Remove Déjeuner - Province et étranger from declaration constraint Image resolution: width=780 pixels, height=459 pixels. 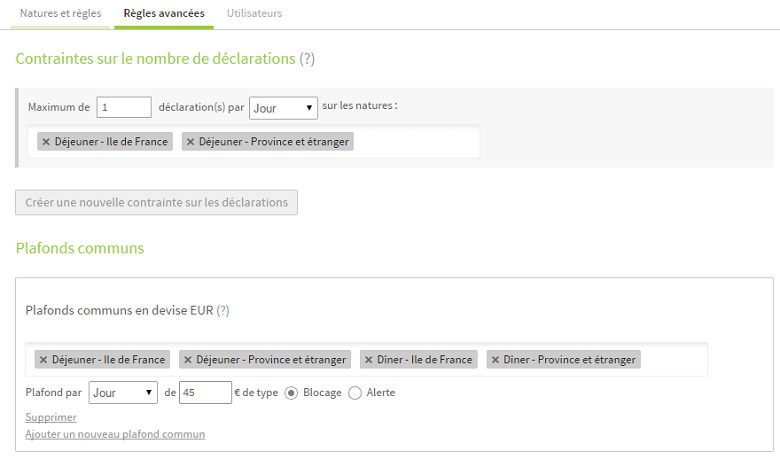[x=190, y=142]
